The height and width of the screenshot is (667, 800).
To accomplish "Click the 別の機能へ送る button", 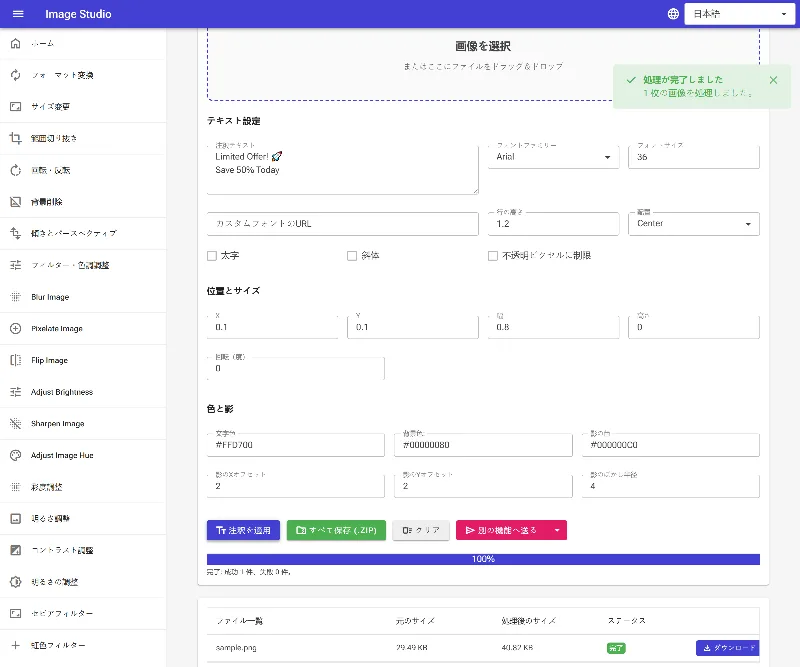I will click(x=502, y=530).
